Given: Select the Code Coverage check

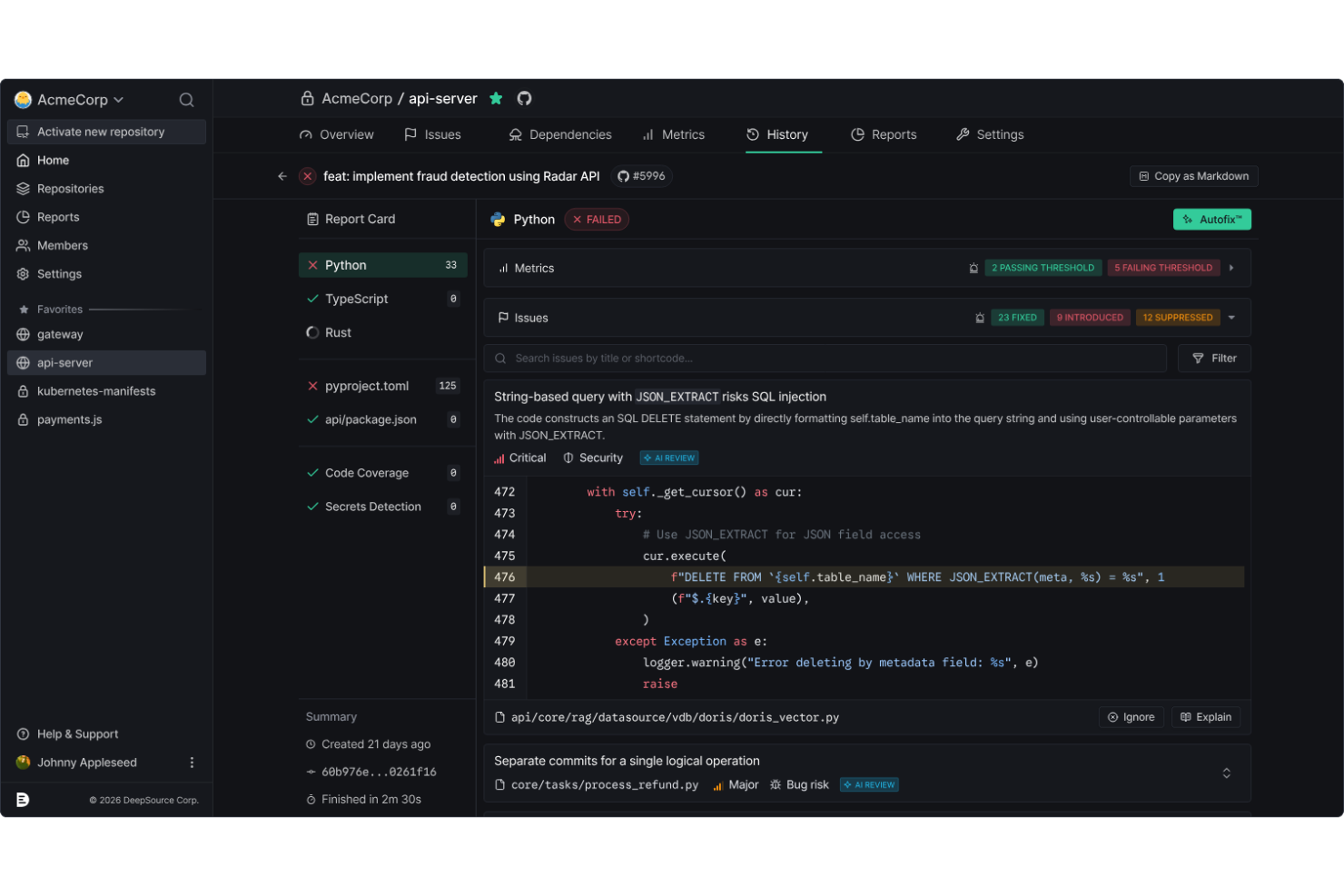Looking at the screenshot, I should (x=382, y=473).
